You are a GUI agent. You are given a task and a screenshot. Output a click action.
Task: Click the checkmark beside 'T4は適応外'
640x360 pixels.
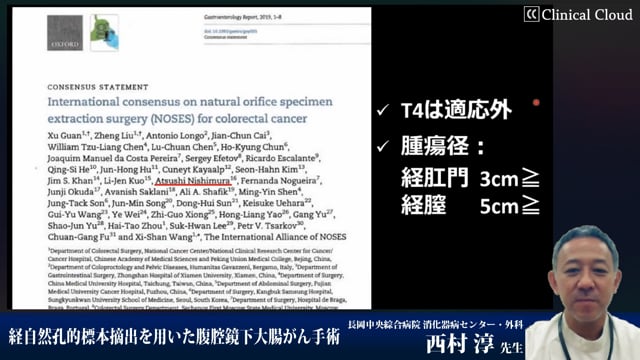(383, 110)
